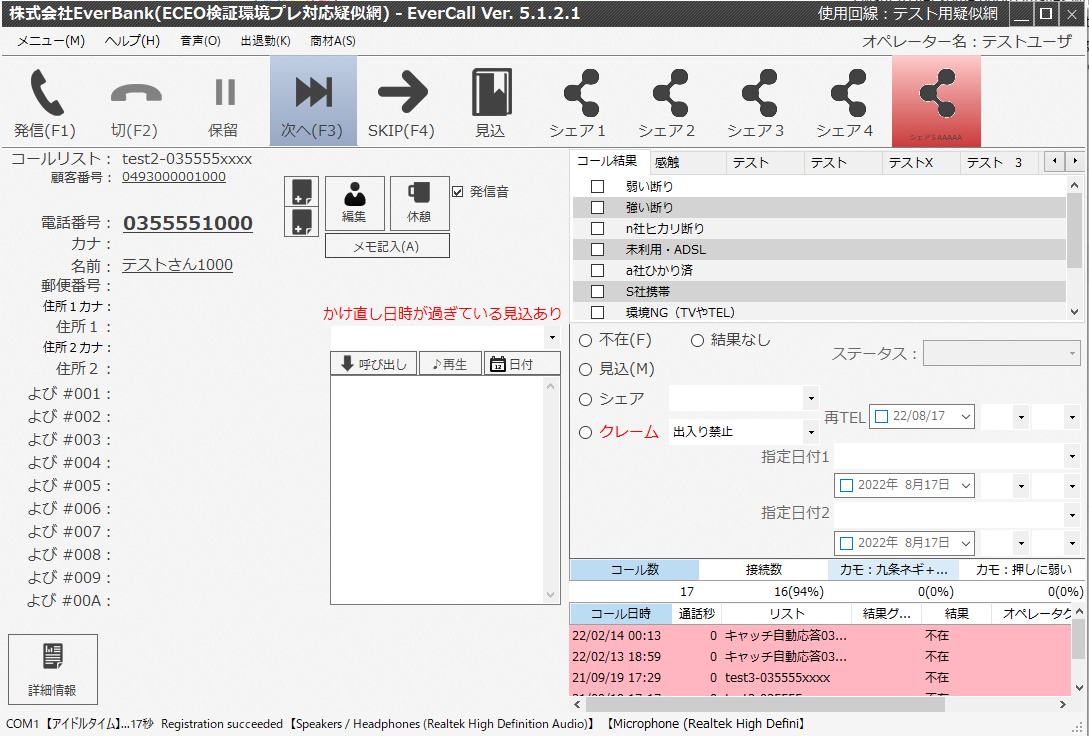Open 詳細情報 document button
1089x736 pixels.
point(53,669)
